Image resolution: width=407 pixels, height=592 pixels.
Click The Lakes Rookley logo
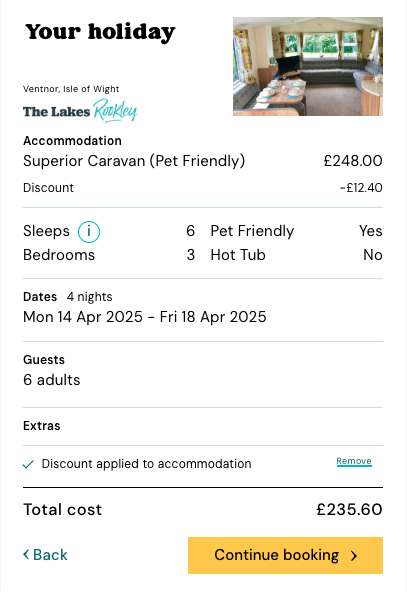tap(80, 111)
